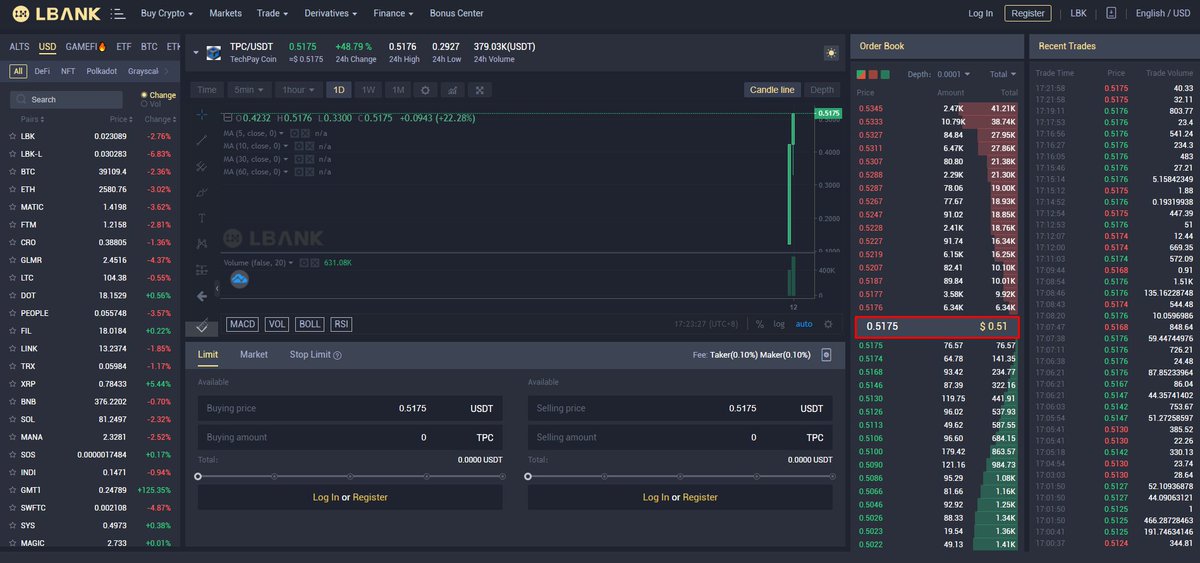Switch to the GAMEFI market tab
The width and height of the screenshot is (1200, 563).
click(x=86, y=47)
